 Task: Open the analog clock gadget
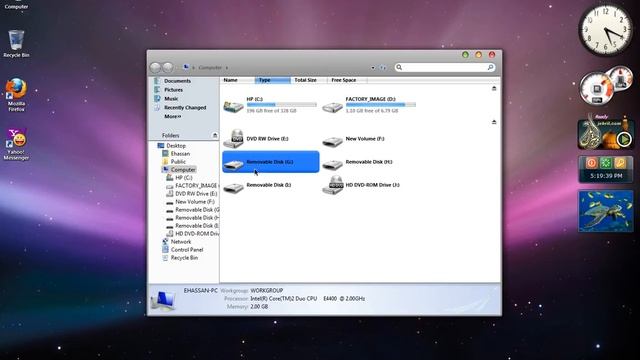[606, 30]
